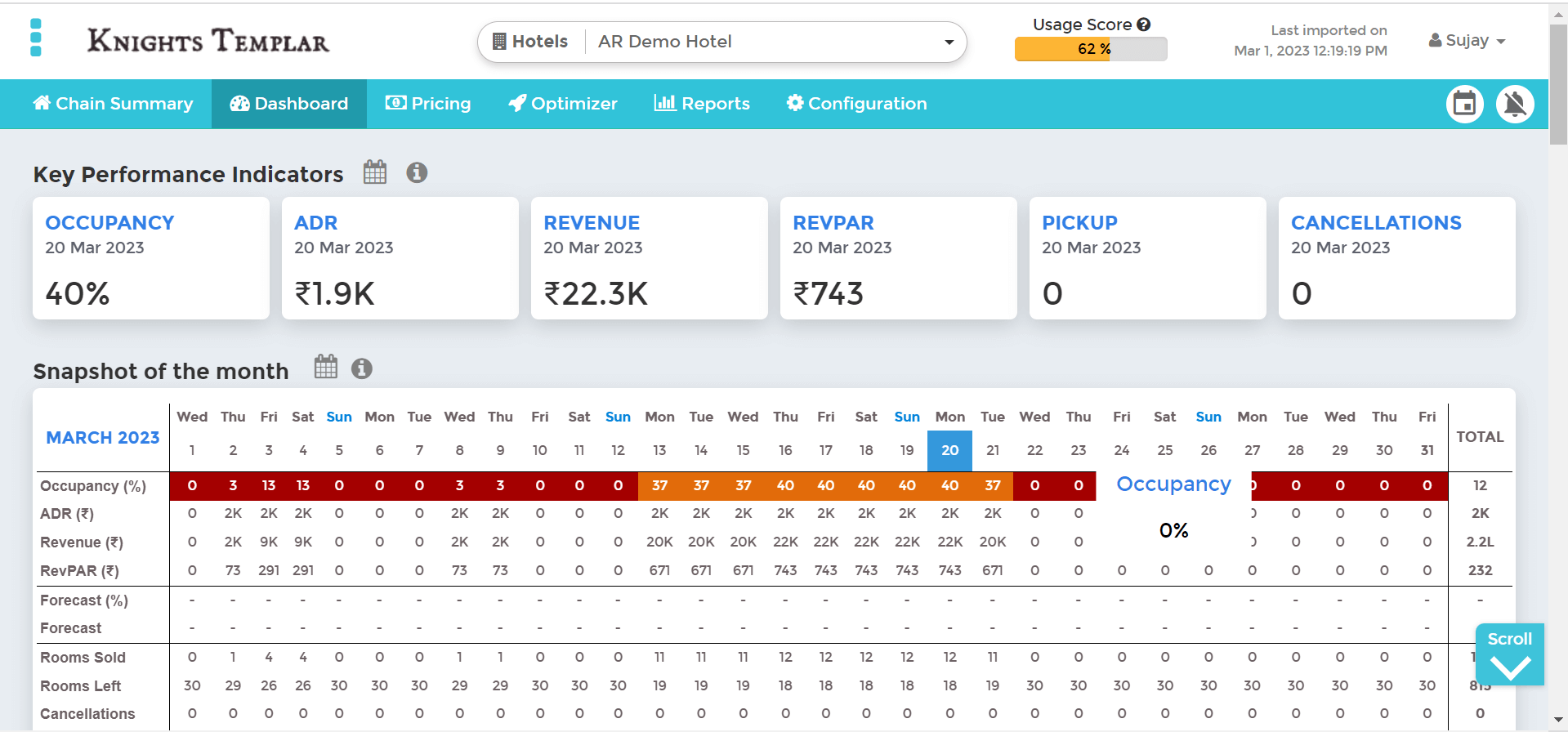1568x732 pixels.
Task: Open the AR Demo Hotel dropdown
Action: pyautogui.click(x=775, y=42)
